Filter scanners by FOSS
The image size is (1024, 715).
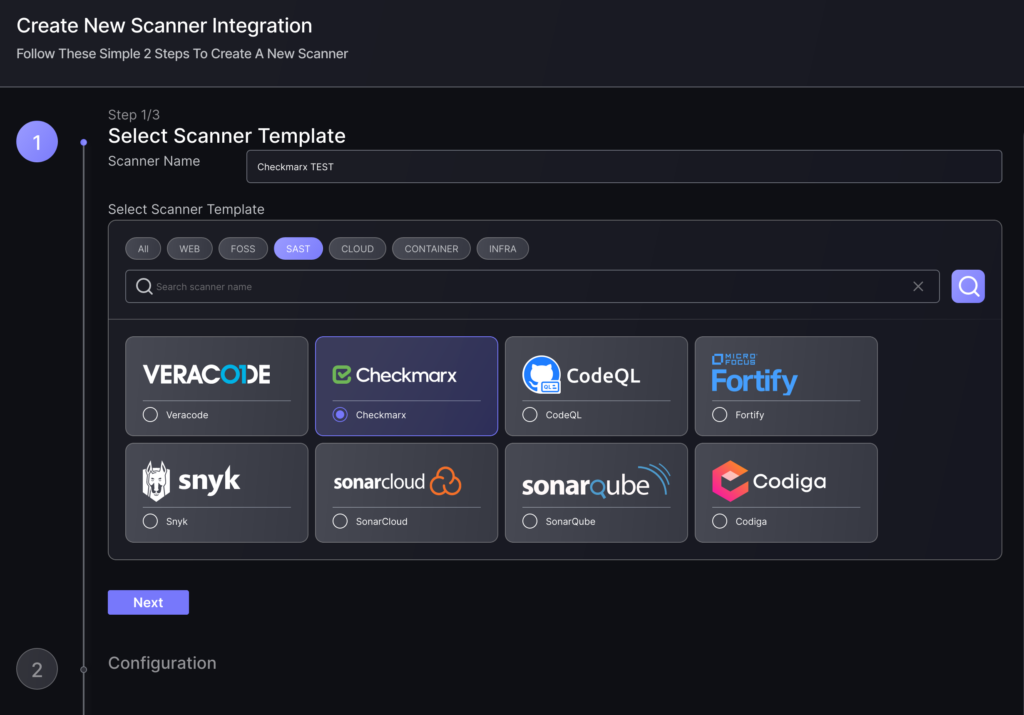pyautogui.click(x=243, y=249)
